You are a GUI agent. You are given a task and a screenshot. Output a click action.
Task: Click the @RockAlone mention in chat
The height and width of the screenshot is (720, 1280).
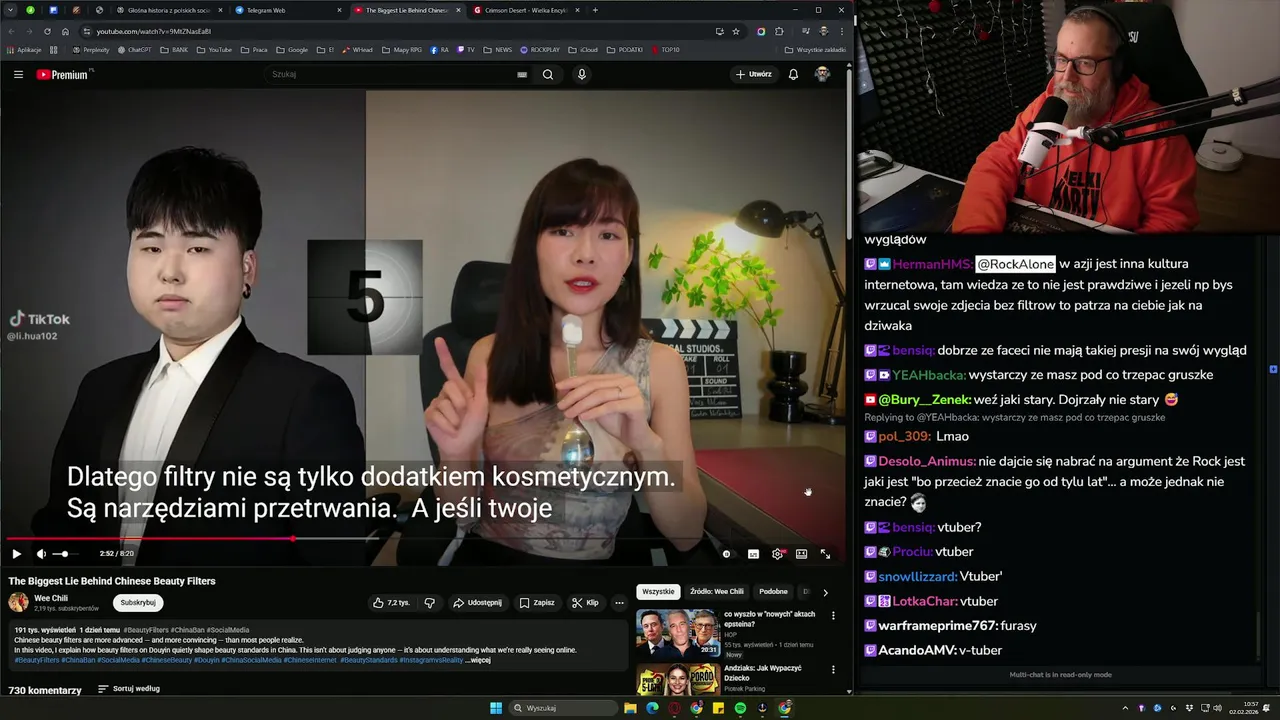click(1015, 264)
